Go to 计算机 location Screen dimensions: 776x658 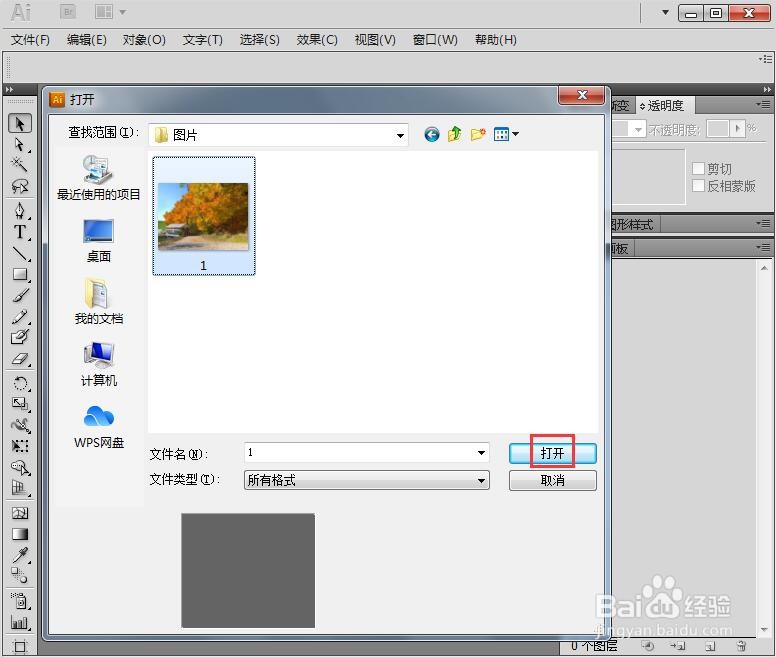(98, 364)
